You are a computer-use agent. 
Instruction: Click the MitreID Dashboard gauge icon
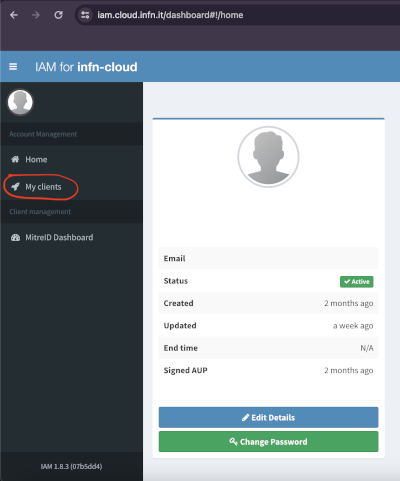[15, 238]
